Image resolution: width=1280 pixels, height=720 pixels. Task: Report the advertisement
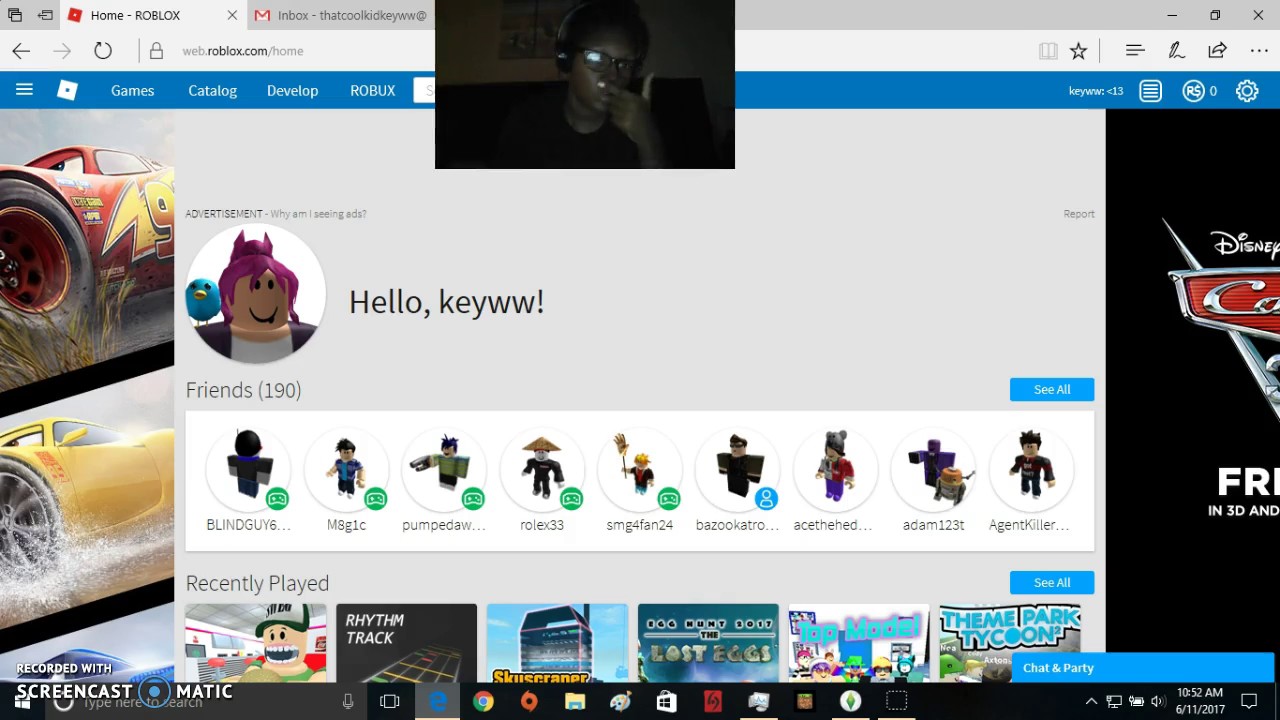1079,214
